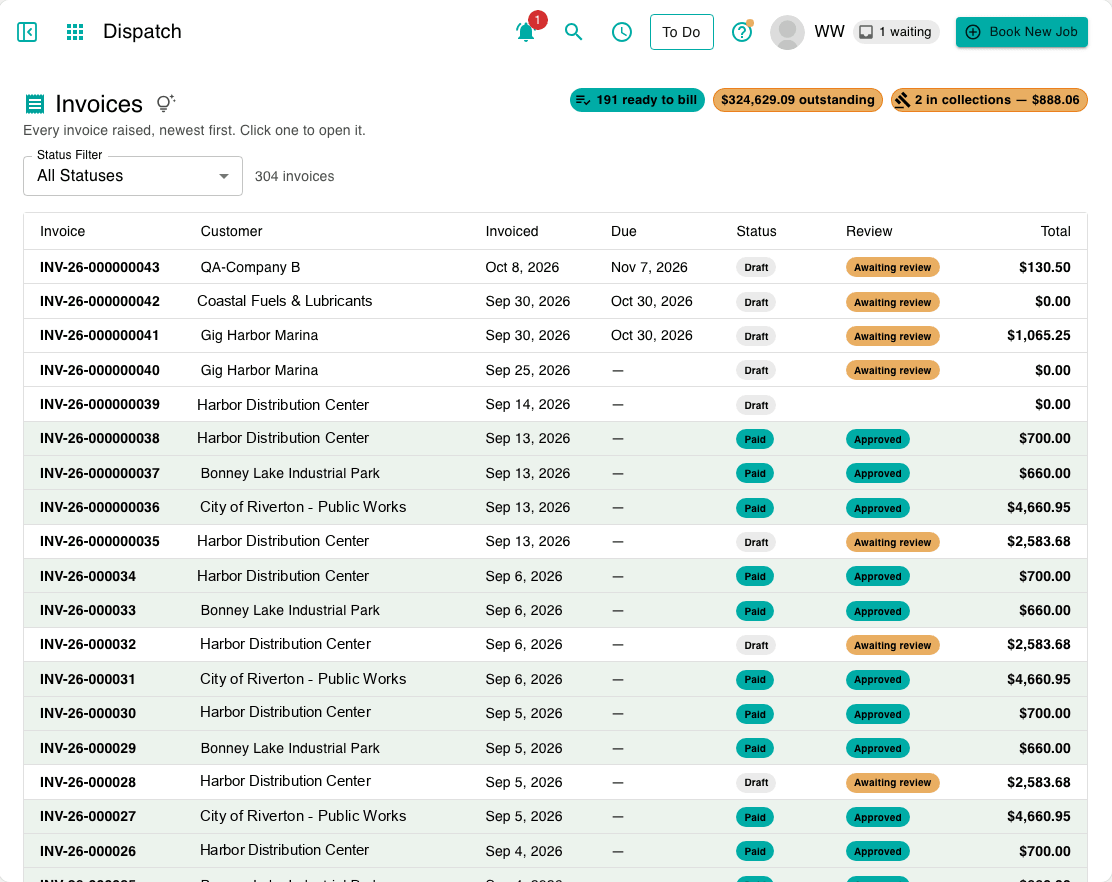
Task: Click Draft status on INV-26-000000043 row
Action: click(x=756, y=267)
